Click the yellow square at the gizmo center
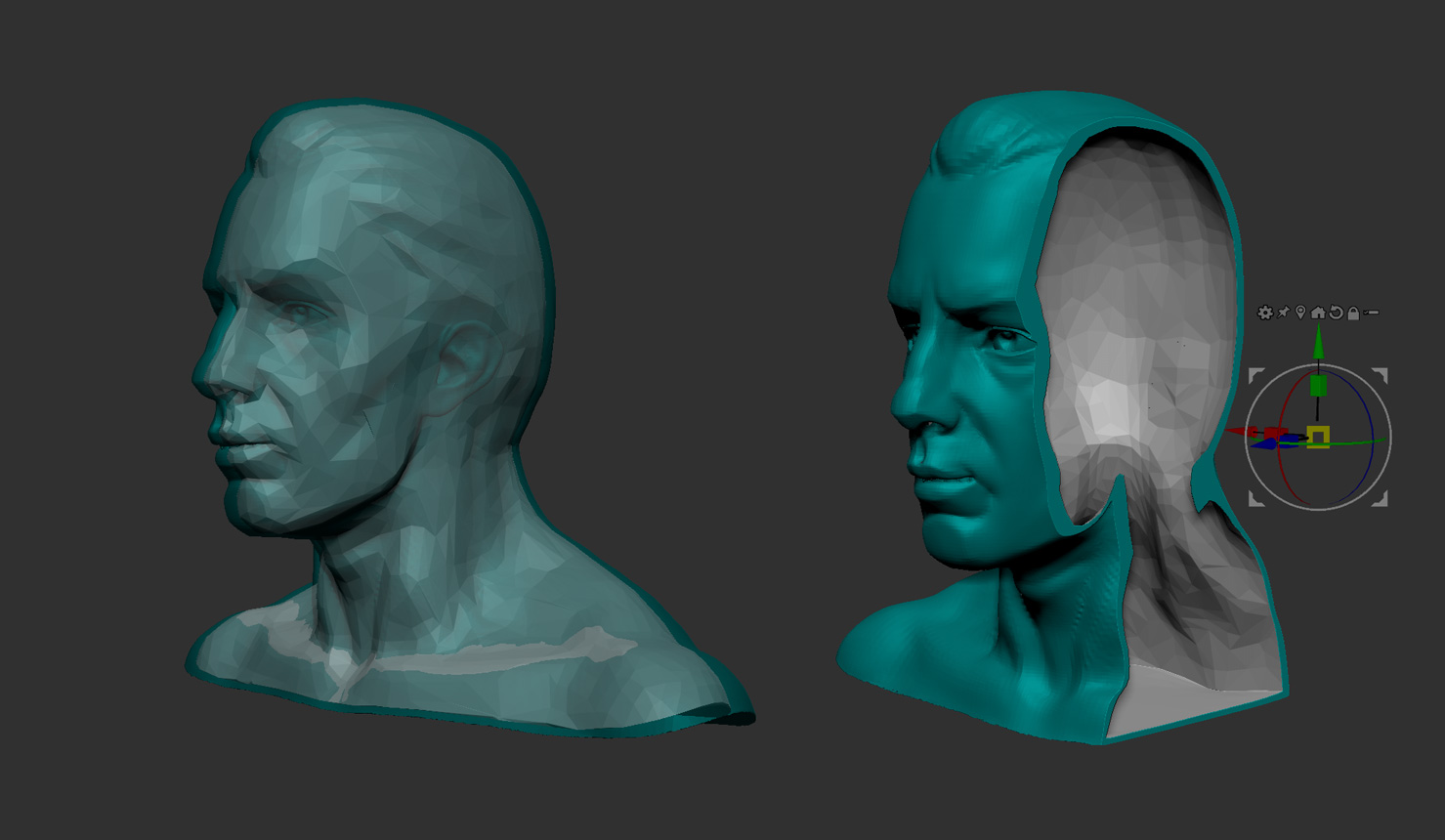1445x840 pixels. point(1318,437)
